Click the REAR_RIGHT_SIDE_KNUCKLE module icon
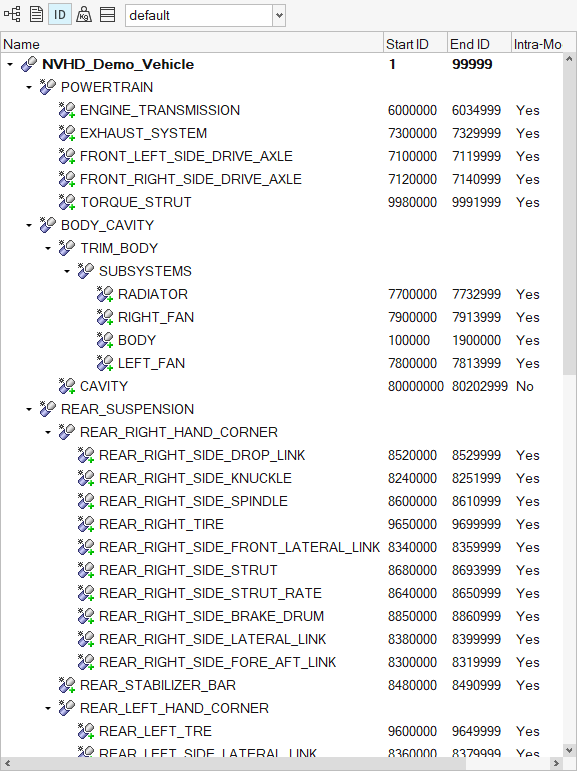The image size is (577, 771). pos(86,478)
